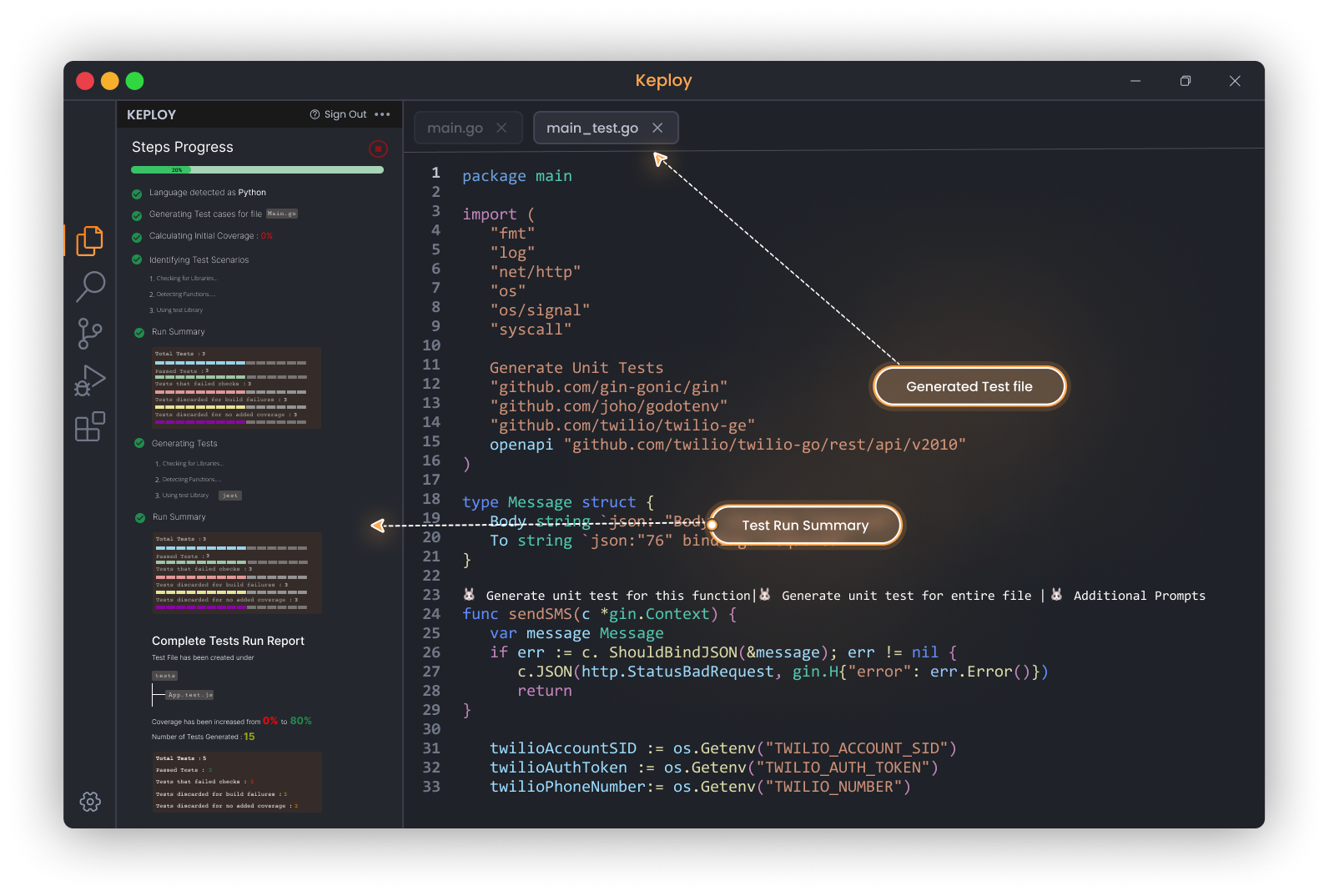
Task: Click Keploy rabbit icon before 'Generate unit test for entire file'
Action: (765, 595)
